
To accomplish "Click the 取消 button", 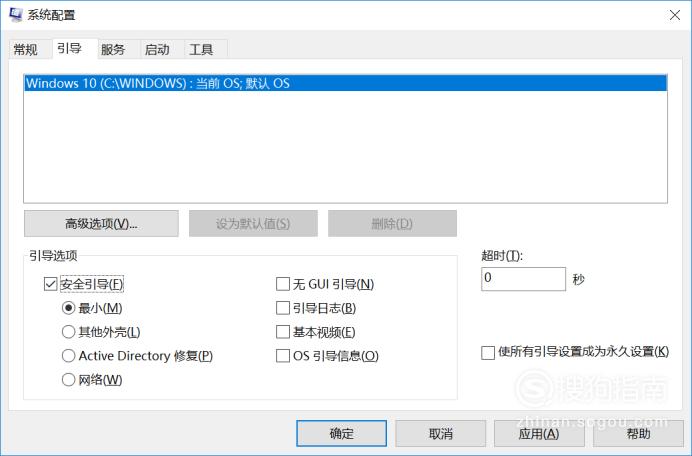I will pos(440,433).
